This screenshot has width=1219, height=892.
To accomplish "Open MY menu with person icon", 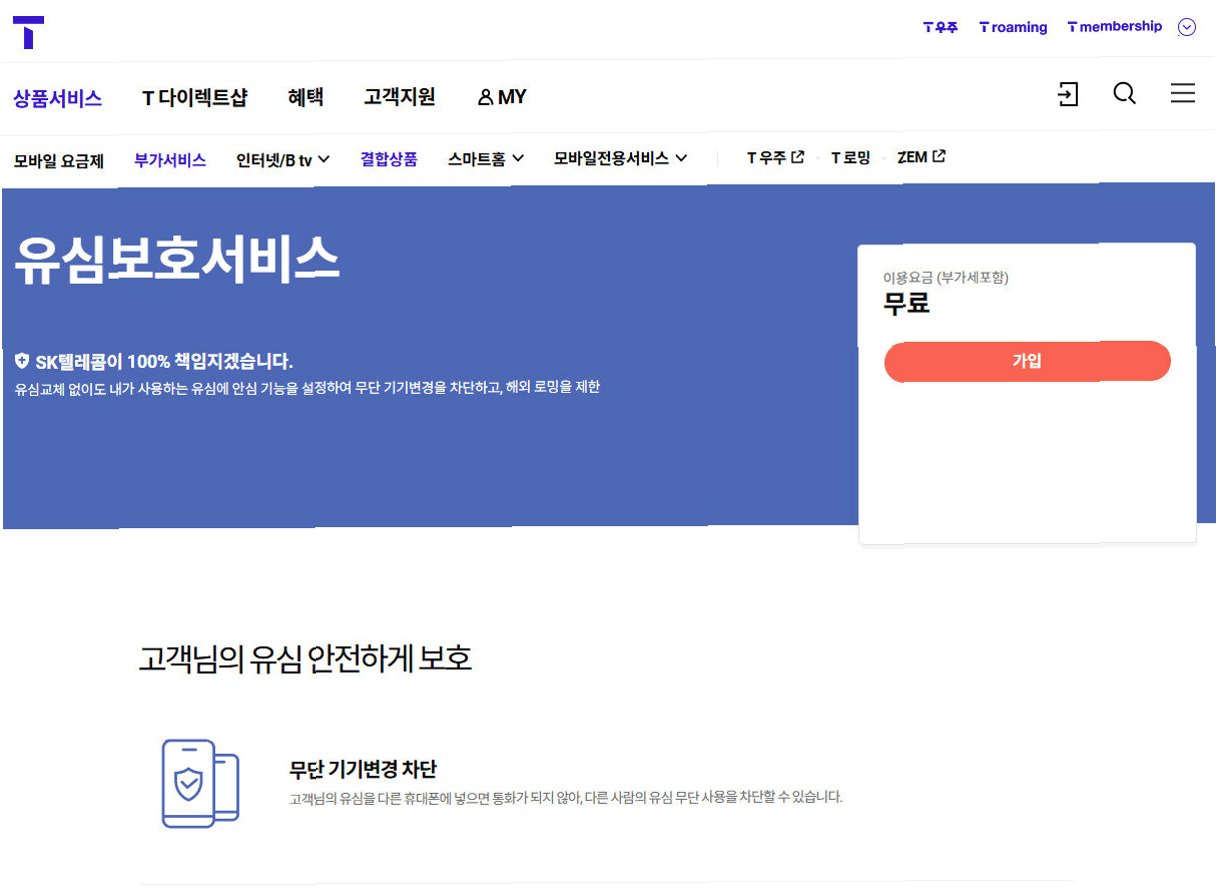I will [502, 97].
